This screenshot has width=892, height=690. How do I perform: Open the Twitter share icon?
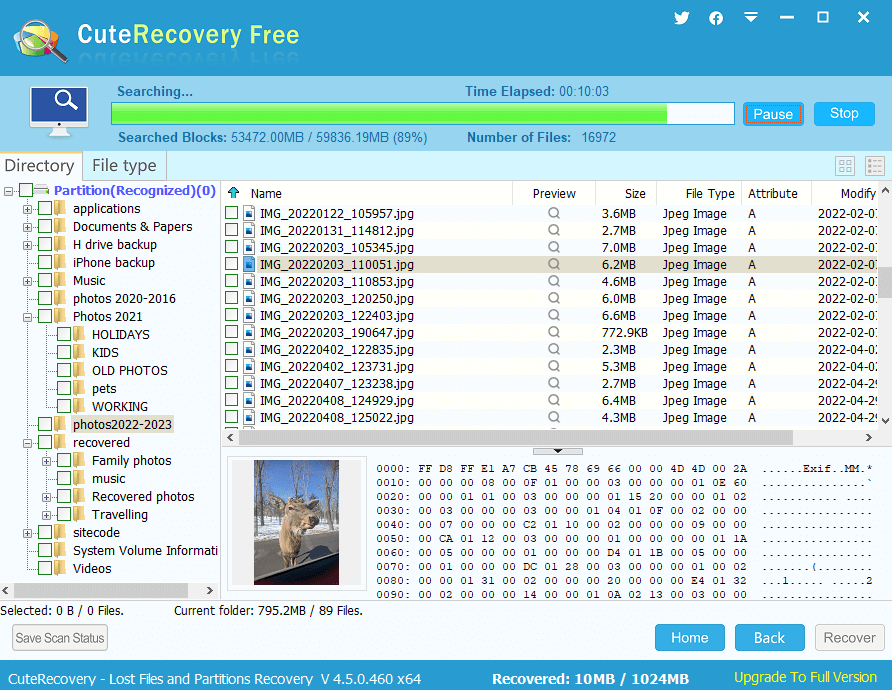[x=682, y=18]
